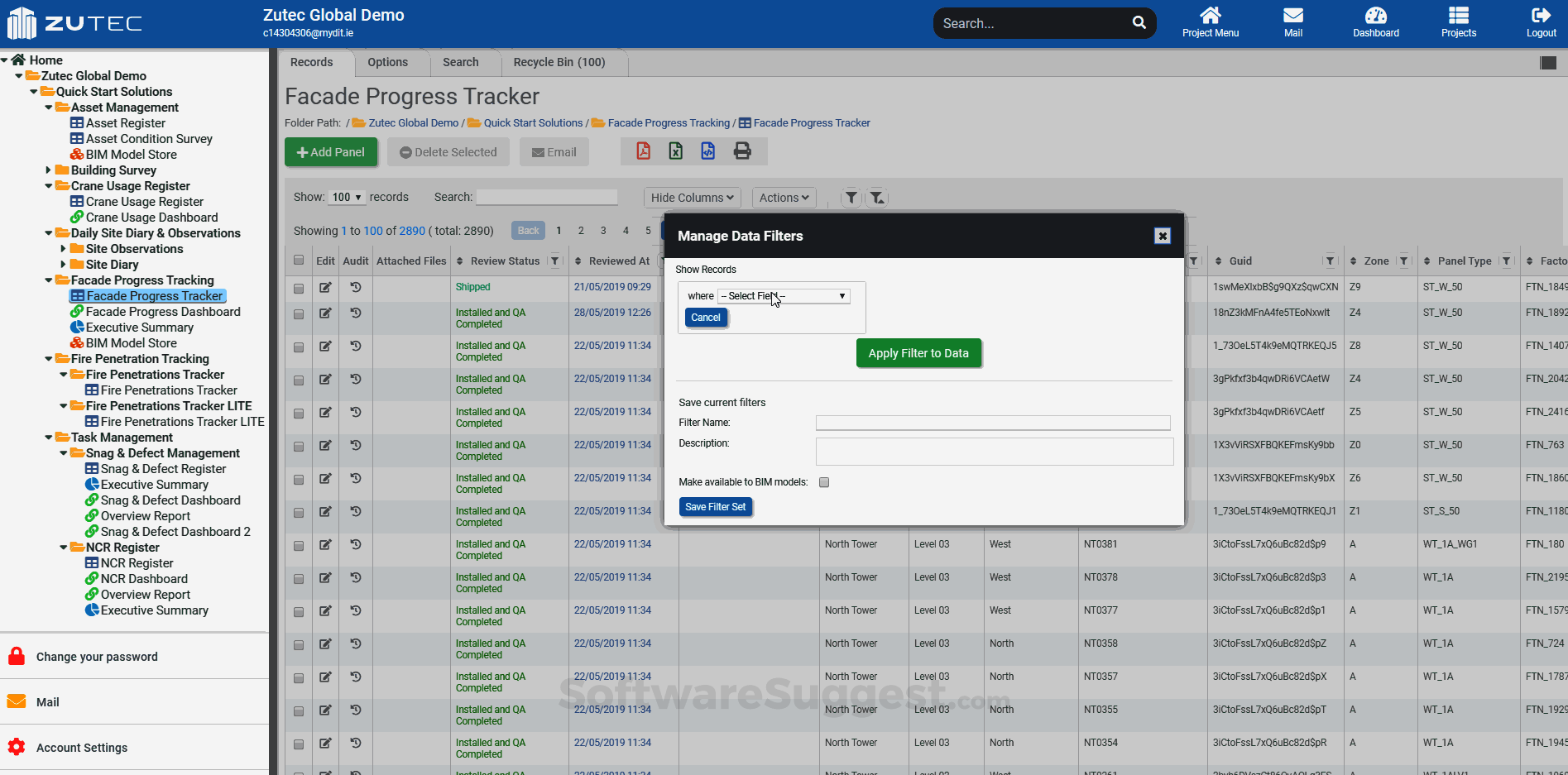This screenshot has height=775, width=1568.
Task: Export records to Excel icon
Action: click(676, 151)
